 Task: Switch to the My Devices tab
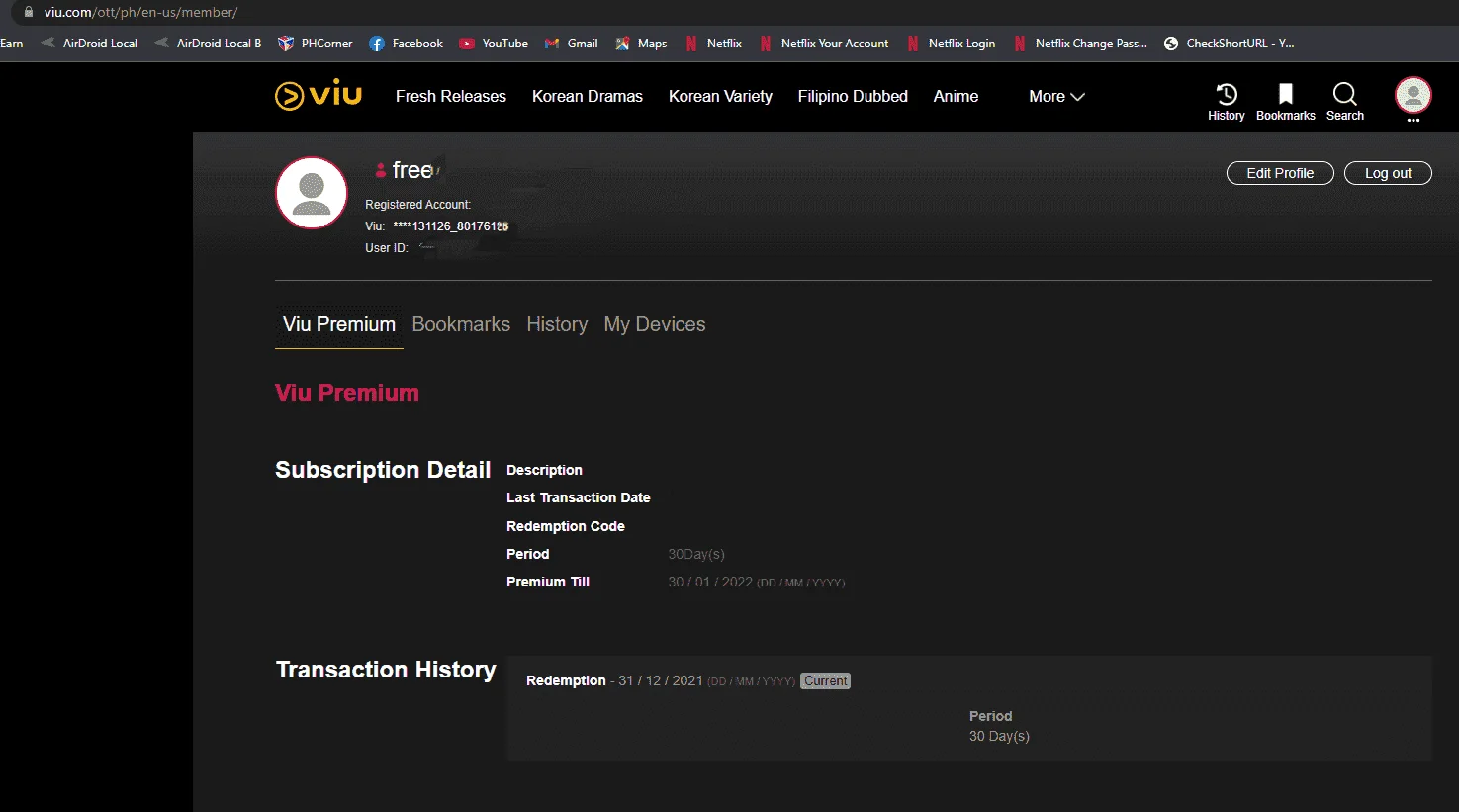click(x=655, y=324)
